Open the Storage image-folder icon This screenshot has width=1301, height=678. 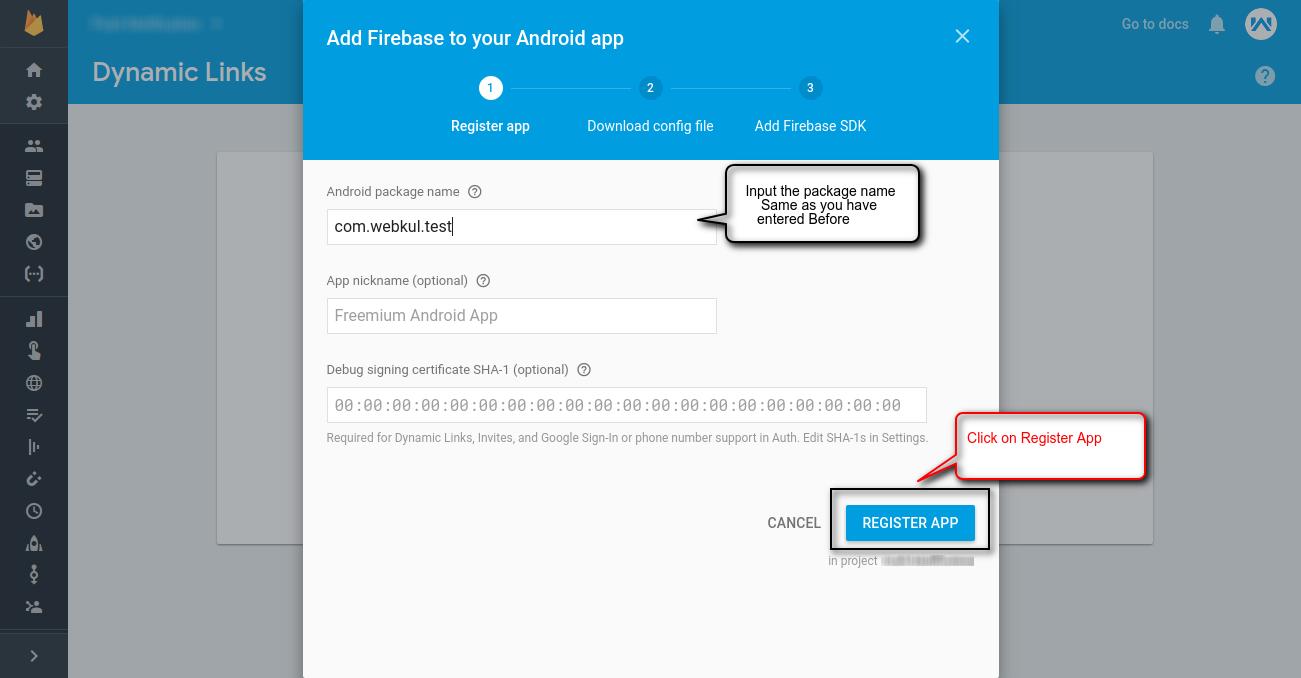(x=34, y=210)
